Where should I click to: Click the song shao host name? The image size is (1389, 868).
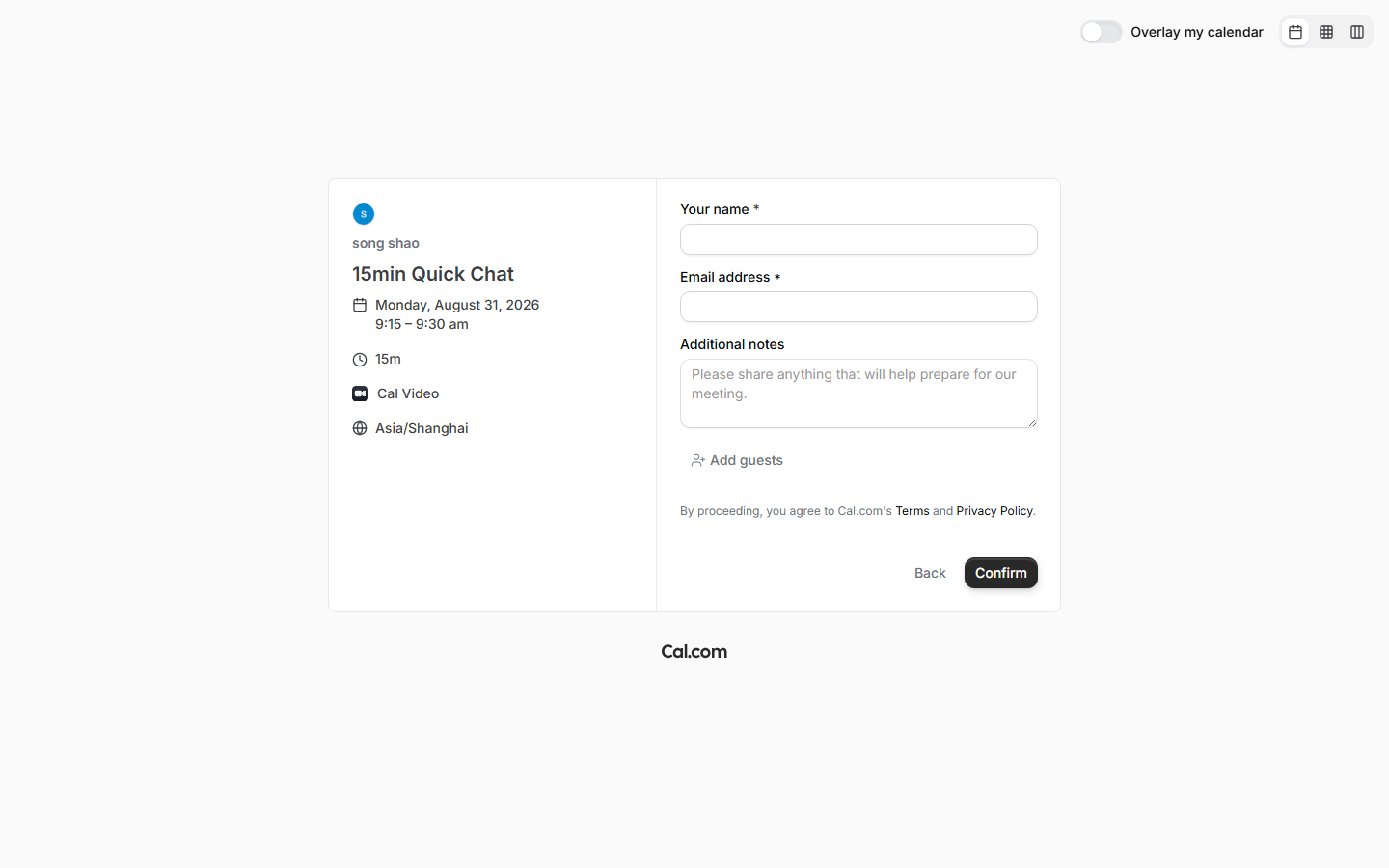(x=386, y=243)
